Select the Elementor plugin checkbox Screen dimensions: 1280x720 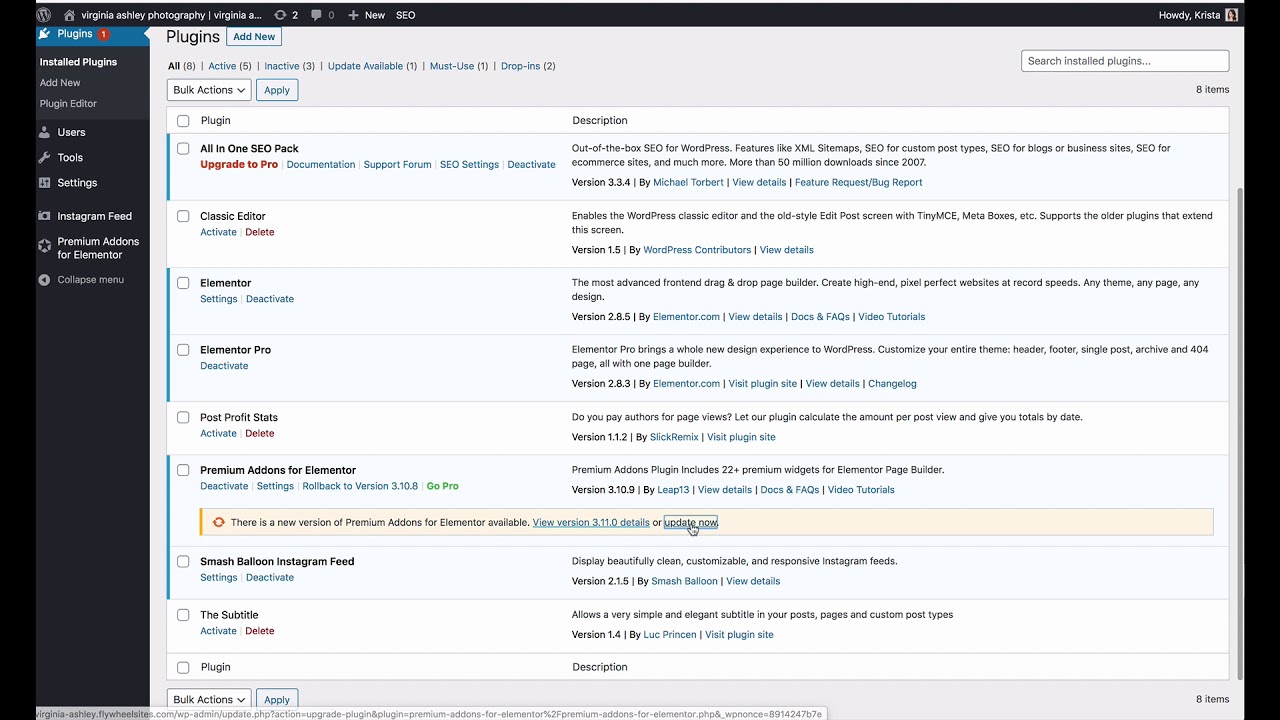pos(183,283)
